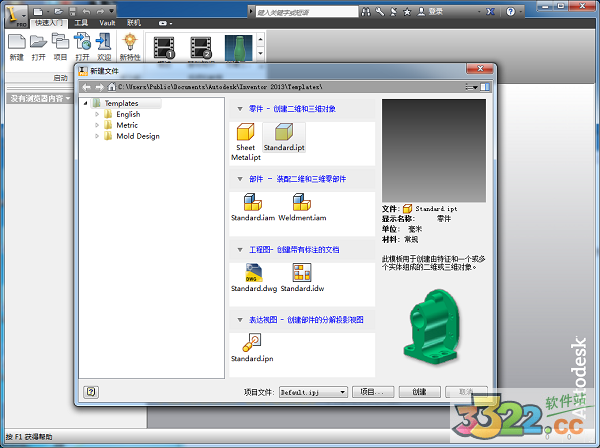Click gallery scroll down arrow in ribbon
Image resolution: width=600 pixels, height=448 pixels.
coord(260,53)
